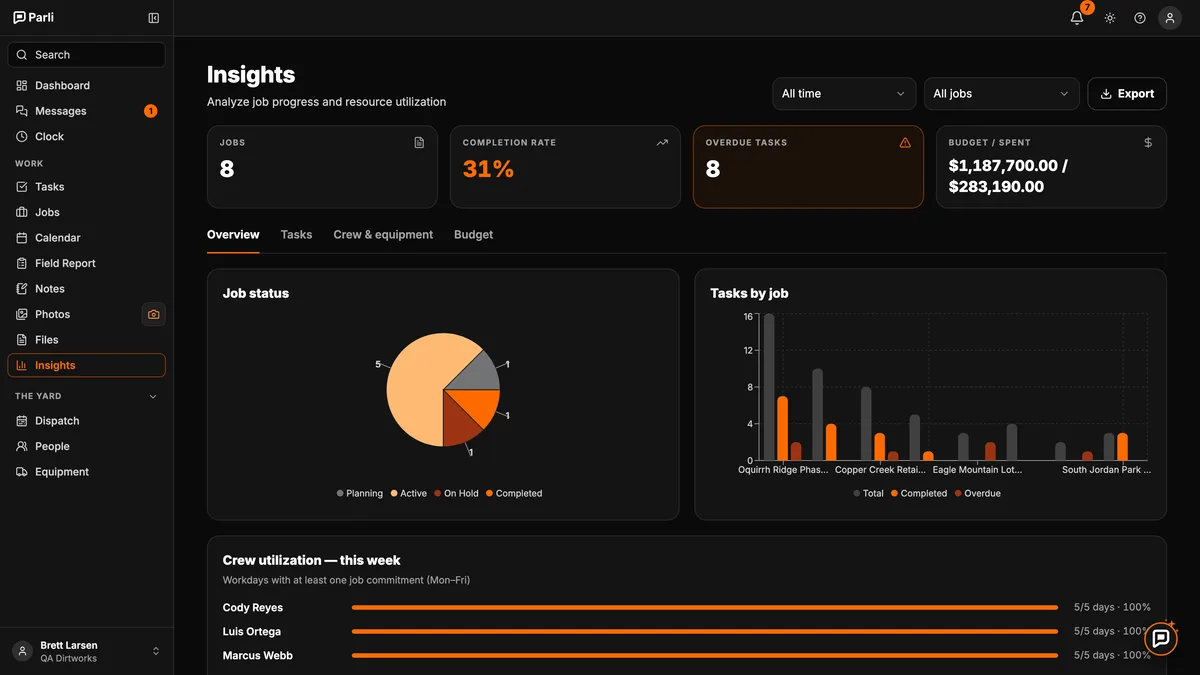1200x675 pixels.
Task: Click the Messages unread badge
Action: [150, 111]
